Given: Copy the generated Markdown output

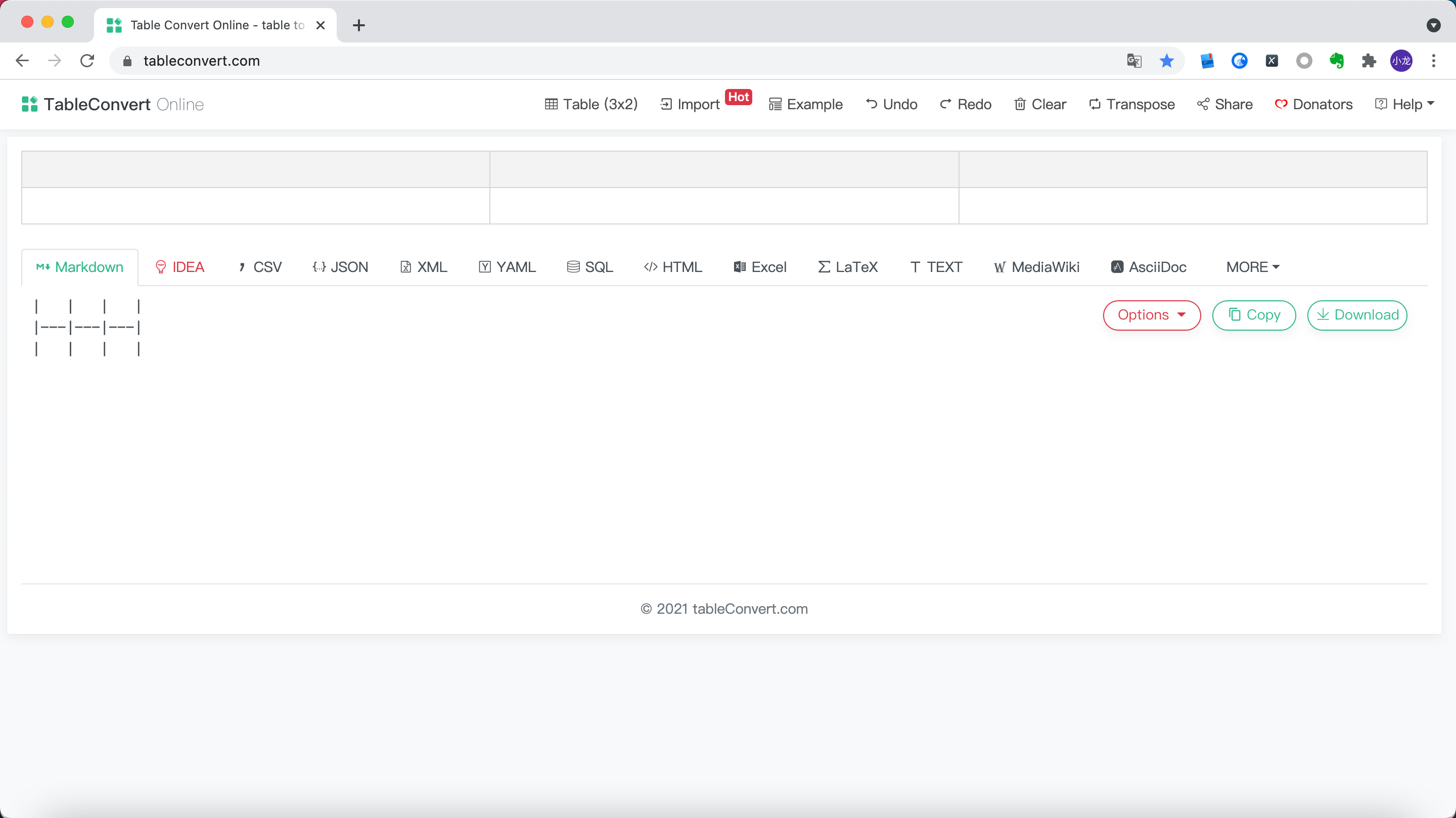Looking at the screenshot, I should (1254, 315).
